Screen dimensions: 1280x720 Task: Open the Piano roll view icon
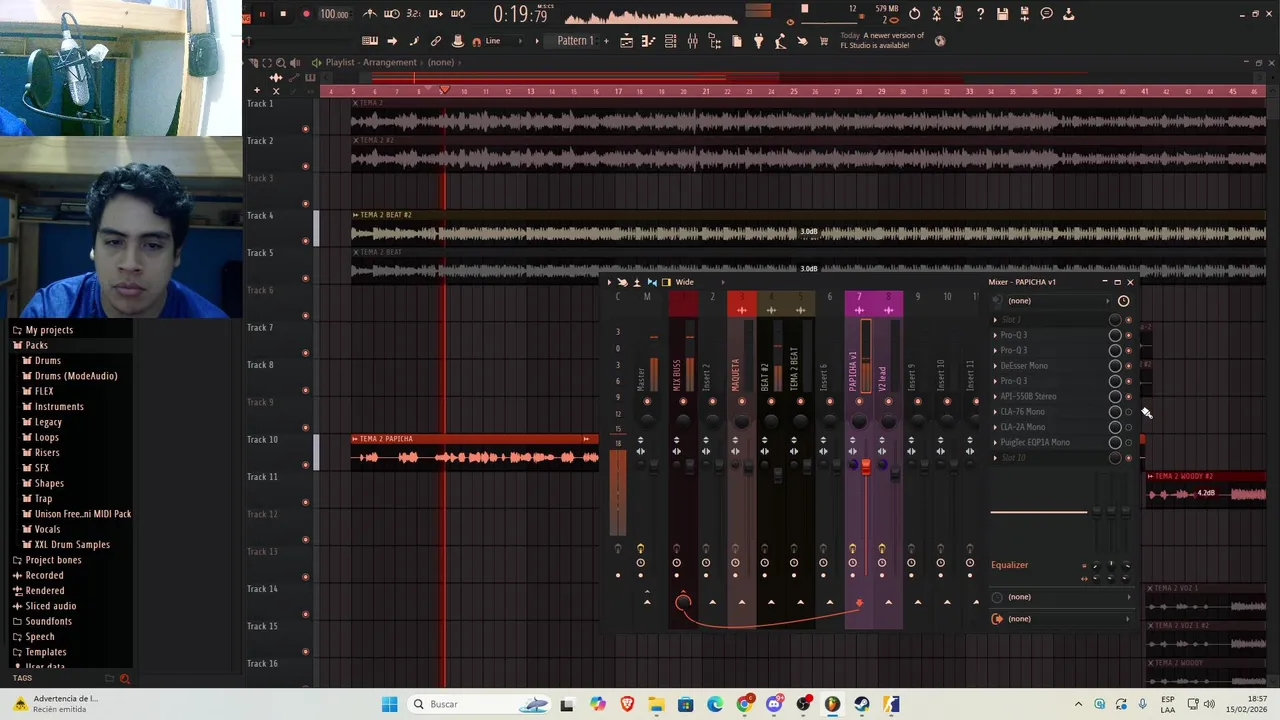[x=648, y=41]
